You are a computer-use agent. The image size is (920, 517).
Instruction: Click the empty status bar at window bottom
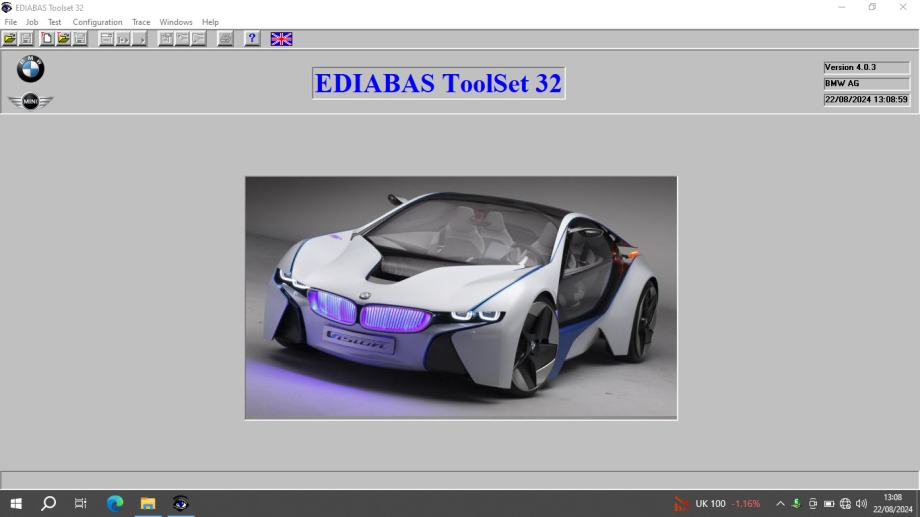460,479
